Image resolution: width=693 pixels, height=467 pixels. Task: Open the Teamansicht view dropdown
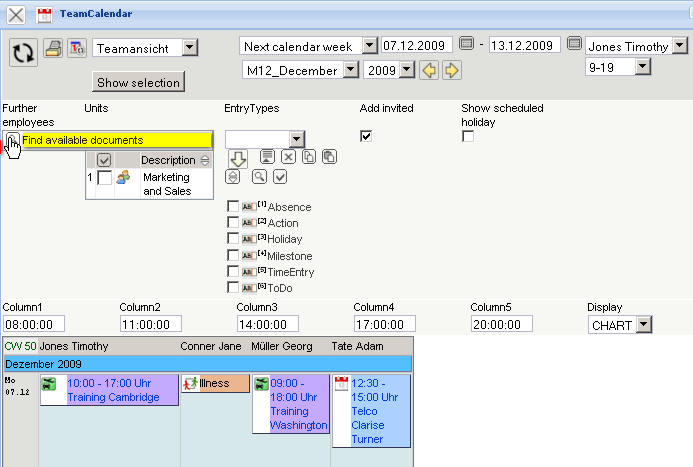pyautogui.click(x=190, y=48)
